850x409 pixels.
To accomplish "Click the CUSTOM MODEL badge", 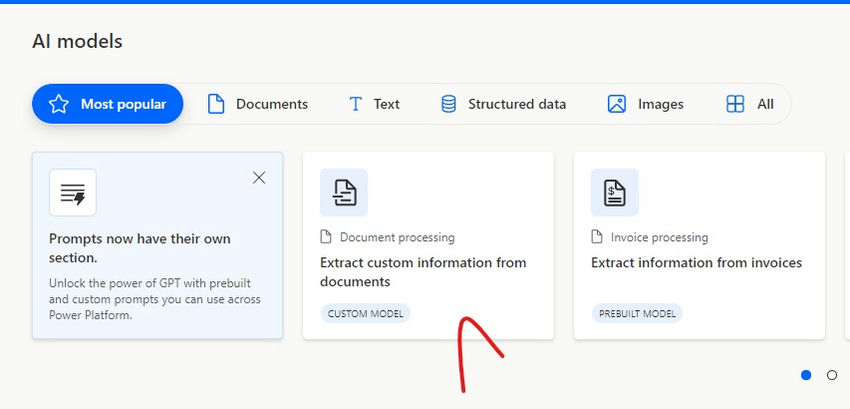I will pos(365,314).
